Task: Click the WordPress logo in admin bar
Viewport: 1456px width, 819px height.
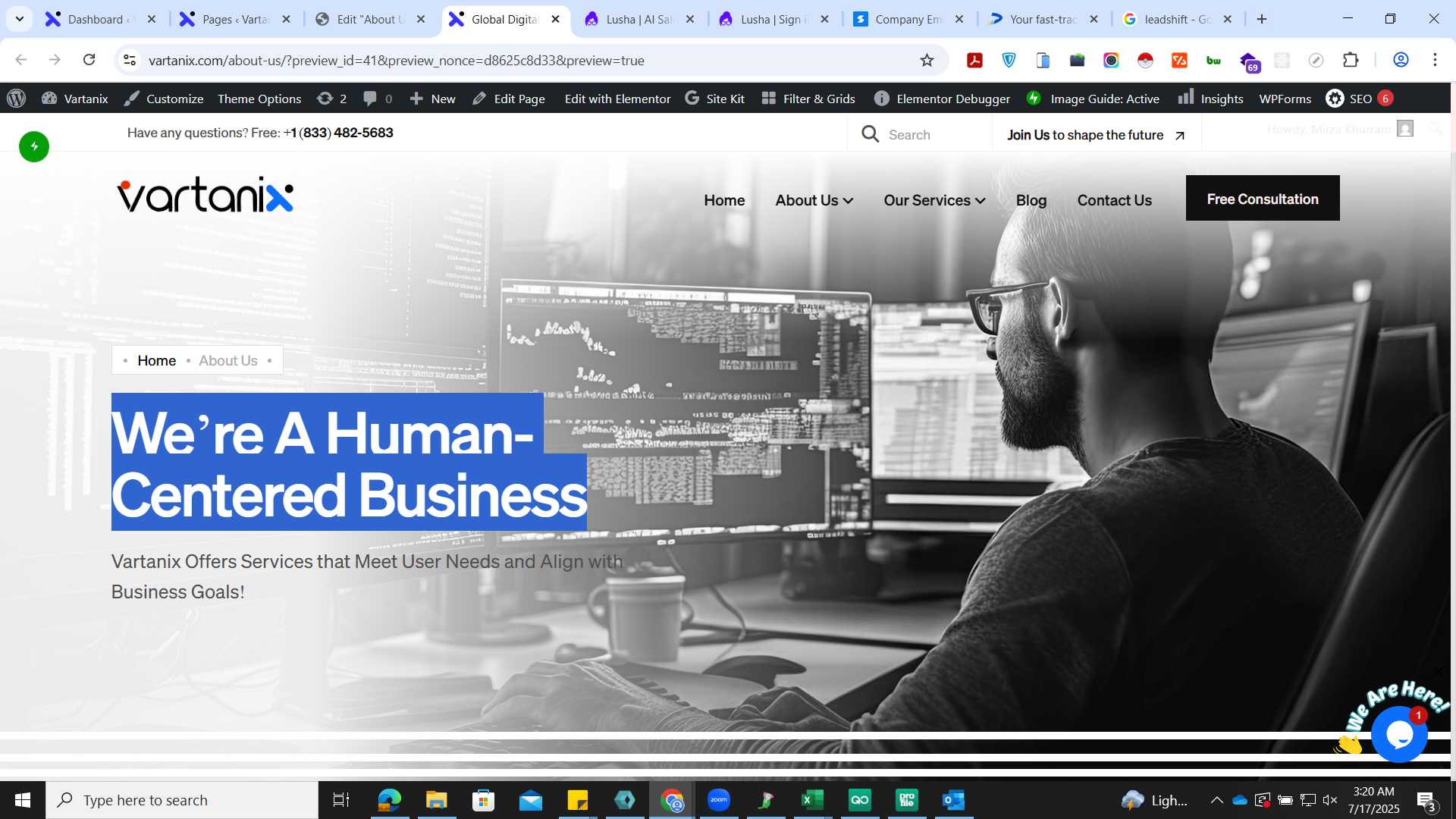Action: (x=16, y=99)
